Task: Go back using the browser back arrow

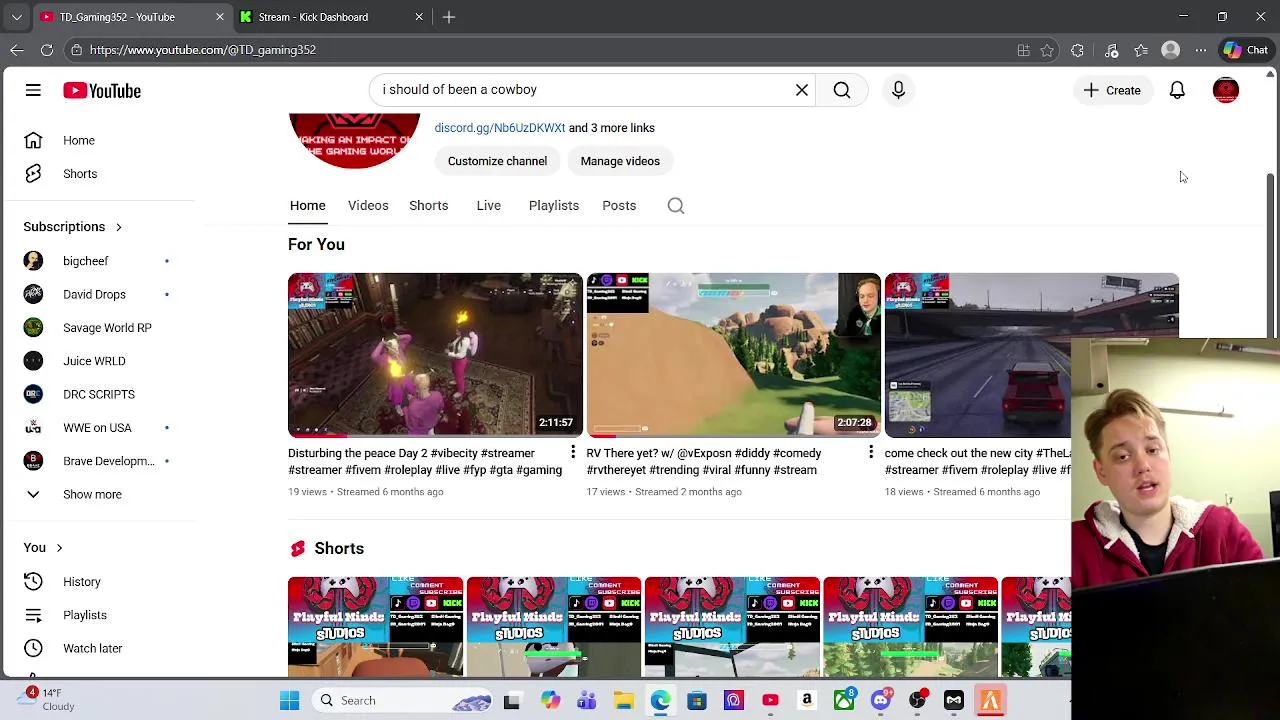Action: [x=17, y=50]
